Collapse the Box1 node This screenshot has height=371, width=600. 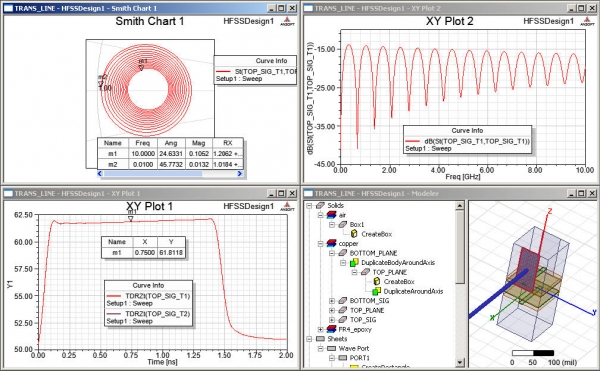(x=332, y=225)
